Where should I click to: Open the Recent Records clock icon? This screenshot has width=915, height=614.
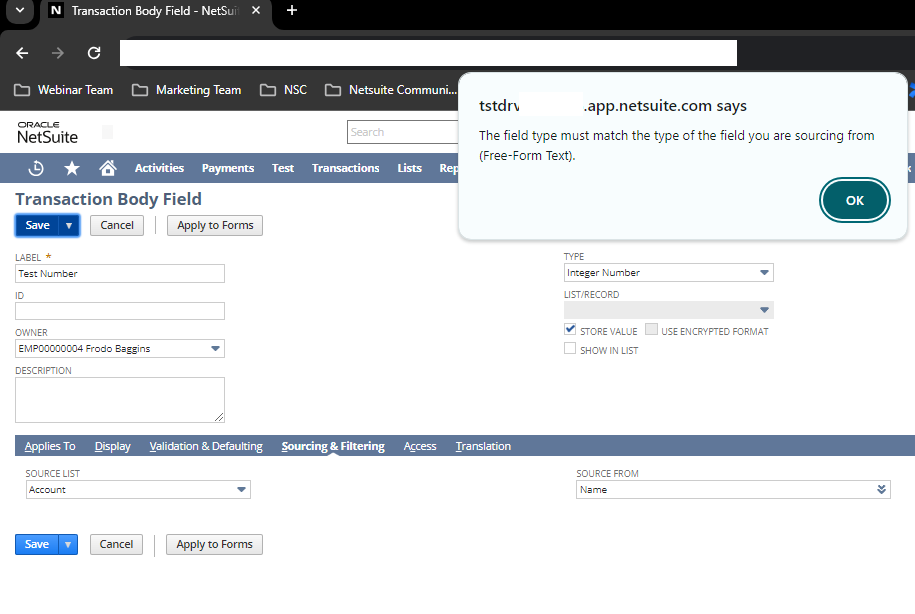(36, 168)
